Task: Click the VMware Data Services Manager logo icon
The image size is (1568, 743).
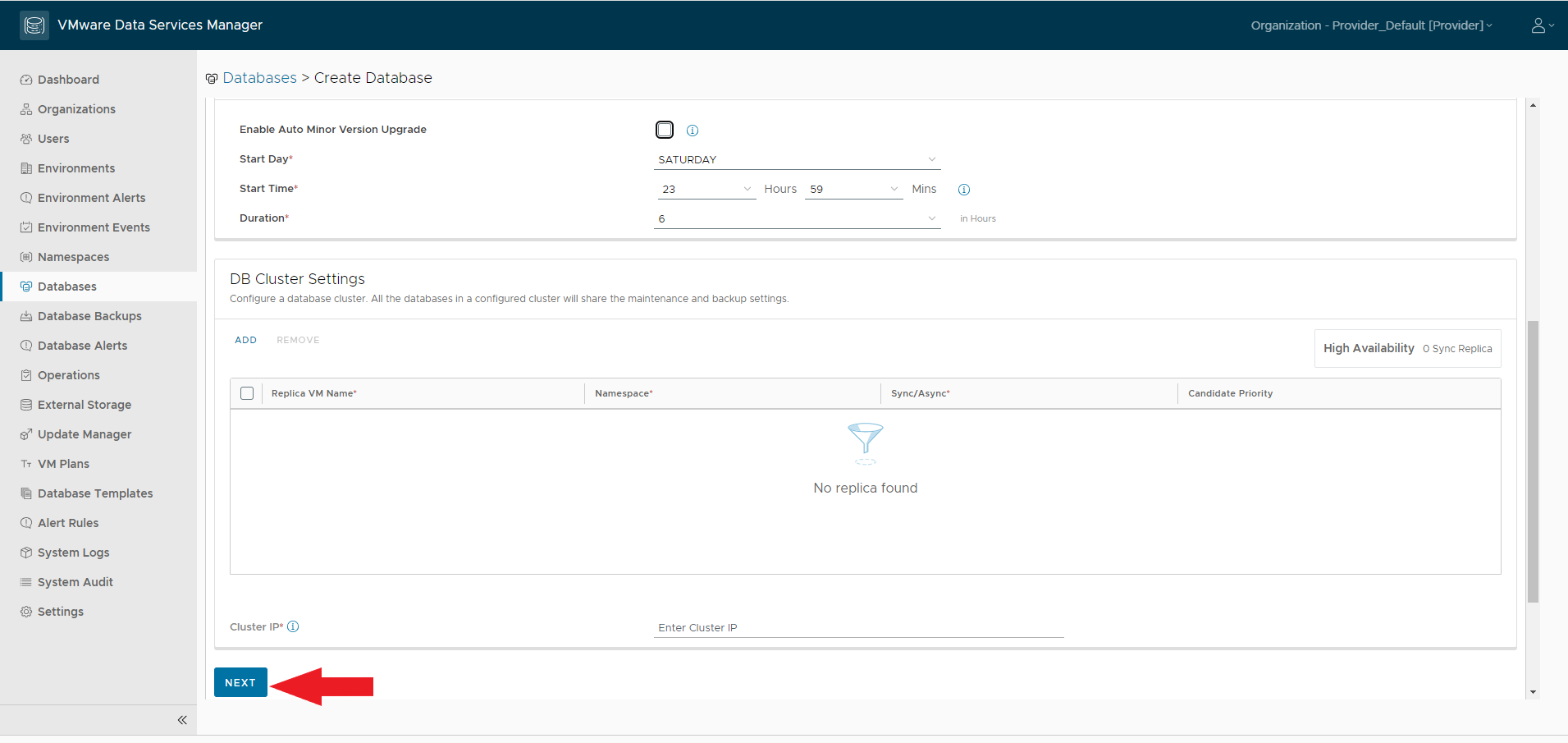Action: coord(34,25)
